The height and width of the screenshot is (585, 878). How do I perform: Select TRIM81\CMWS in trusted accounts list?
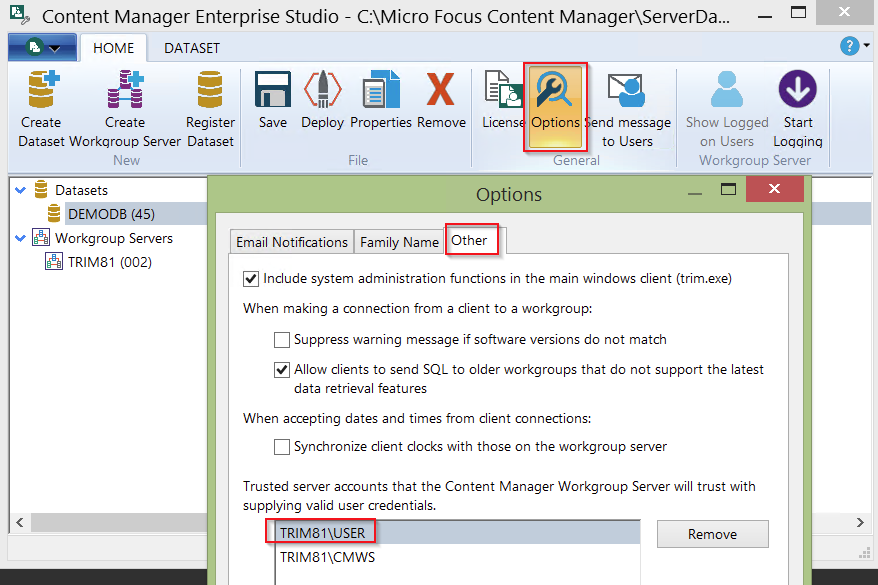[x=328, y=557]
